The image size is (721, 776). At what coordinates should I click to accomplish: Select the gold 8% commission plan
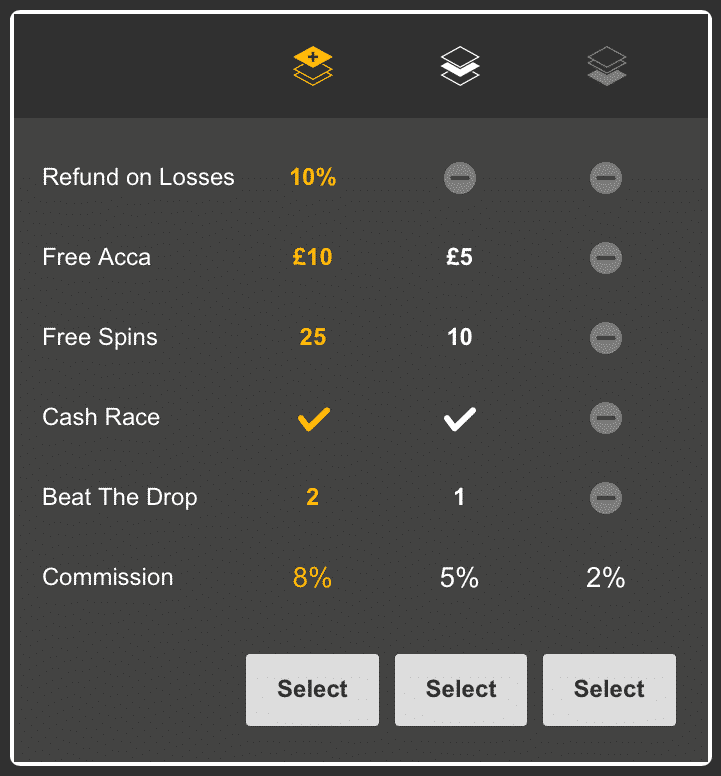[312, 689]
